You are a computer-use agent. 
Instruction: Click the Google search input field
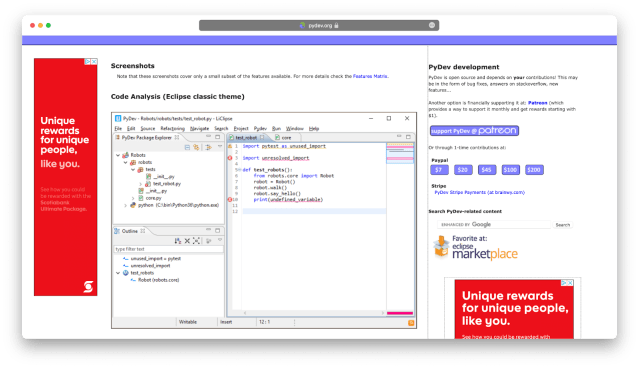(494, 225)
